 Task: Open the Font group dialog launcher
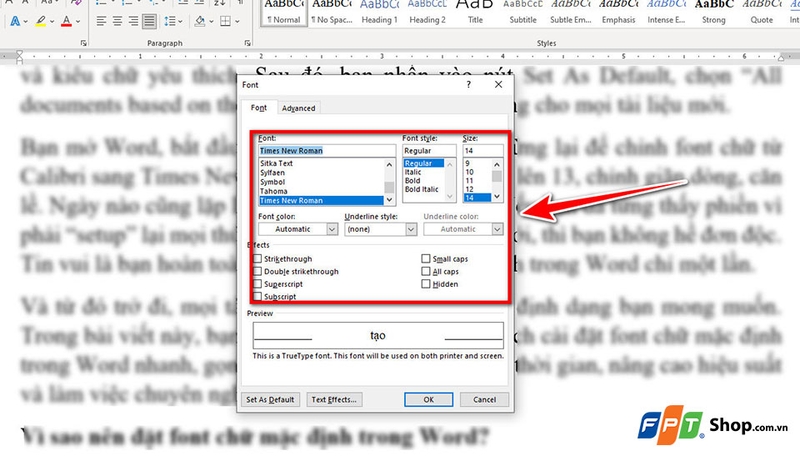84,43
